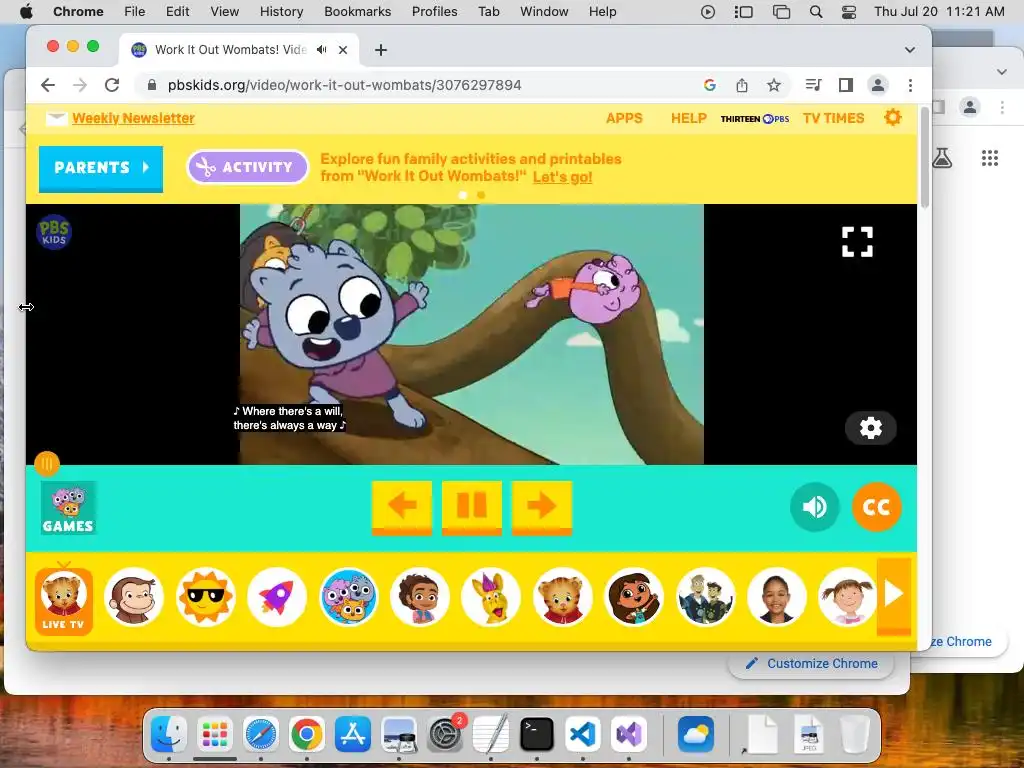The height and width of the screenshot is (768, 1024).
Task: Open TV TIMES schedule
Action: pos(833,118)
